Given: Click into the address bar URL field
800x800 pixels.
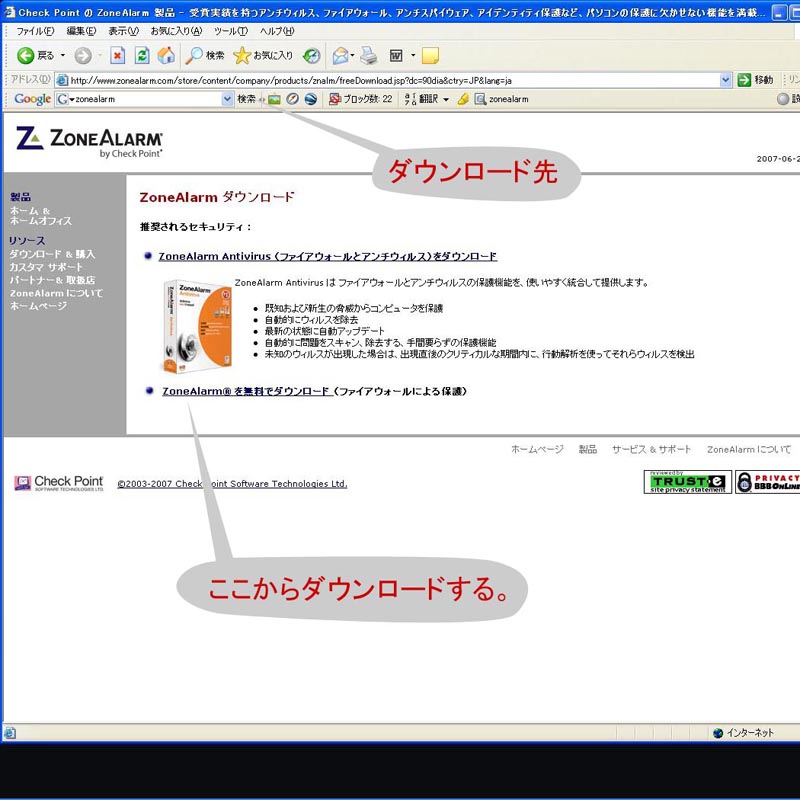Looking at the screenshot, I should pos(393,80).
